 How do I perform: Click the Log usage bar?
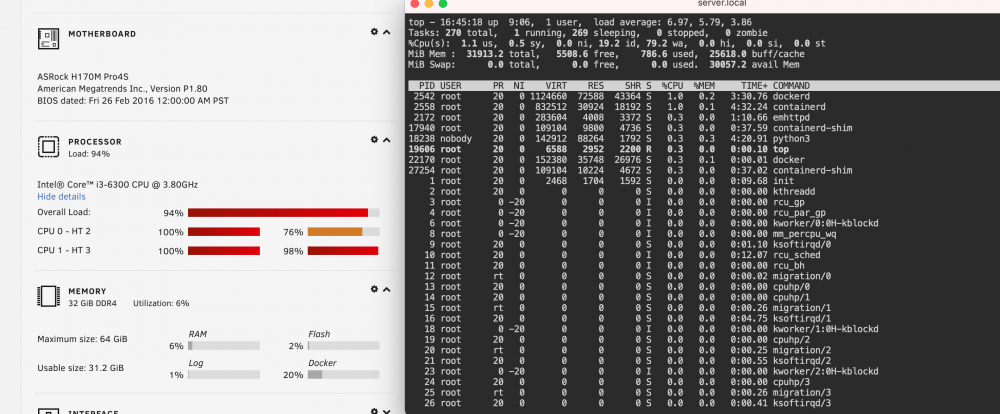tap(224, 375)
